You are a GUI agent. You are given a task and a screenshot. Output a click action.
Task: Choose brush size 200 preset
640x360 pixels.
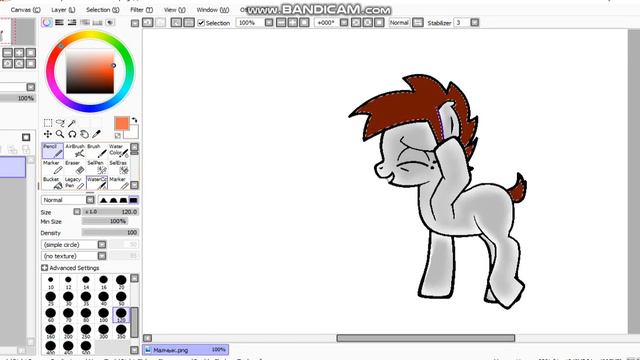click(x=68, y=331)
